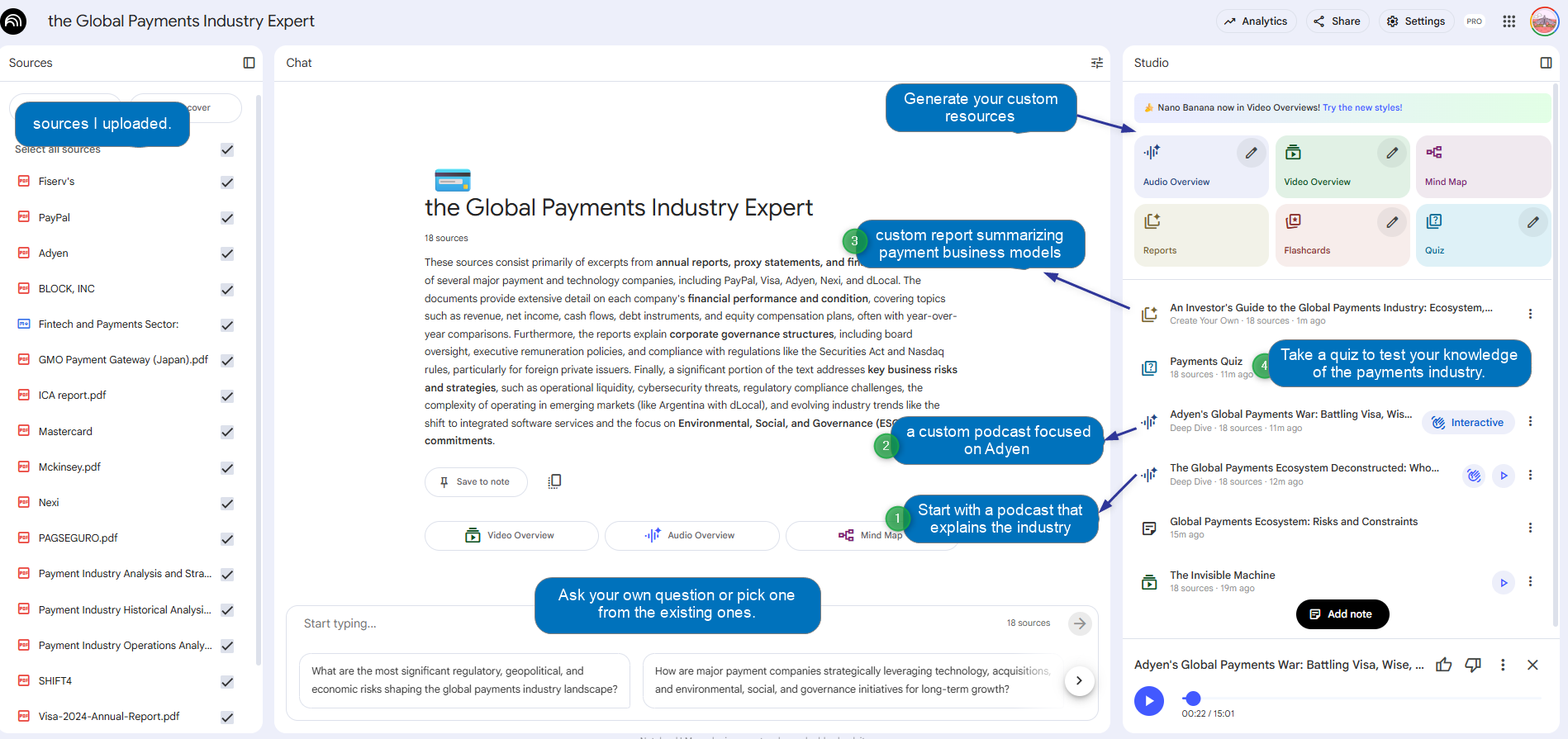Open chat configuration settings icon
Viewport: 1568px width, 739px height.
1097,63
